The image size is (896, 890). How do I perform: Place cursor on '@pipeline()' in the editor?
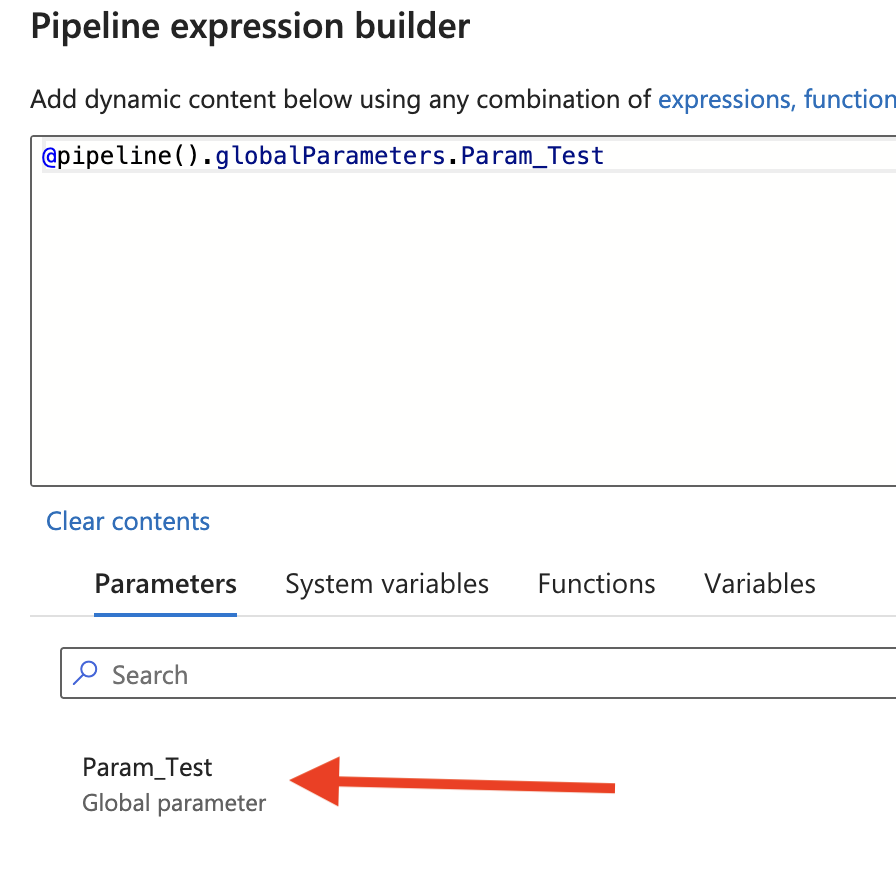point(121,156)
